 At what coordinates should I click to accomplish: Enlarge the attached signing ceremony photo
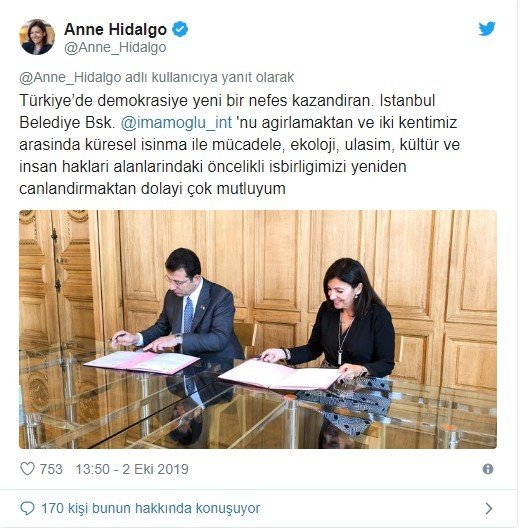tap(258, 329)
